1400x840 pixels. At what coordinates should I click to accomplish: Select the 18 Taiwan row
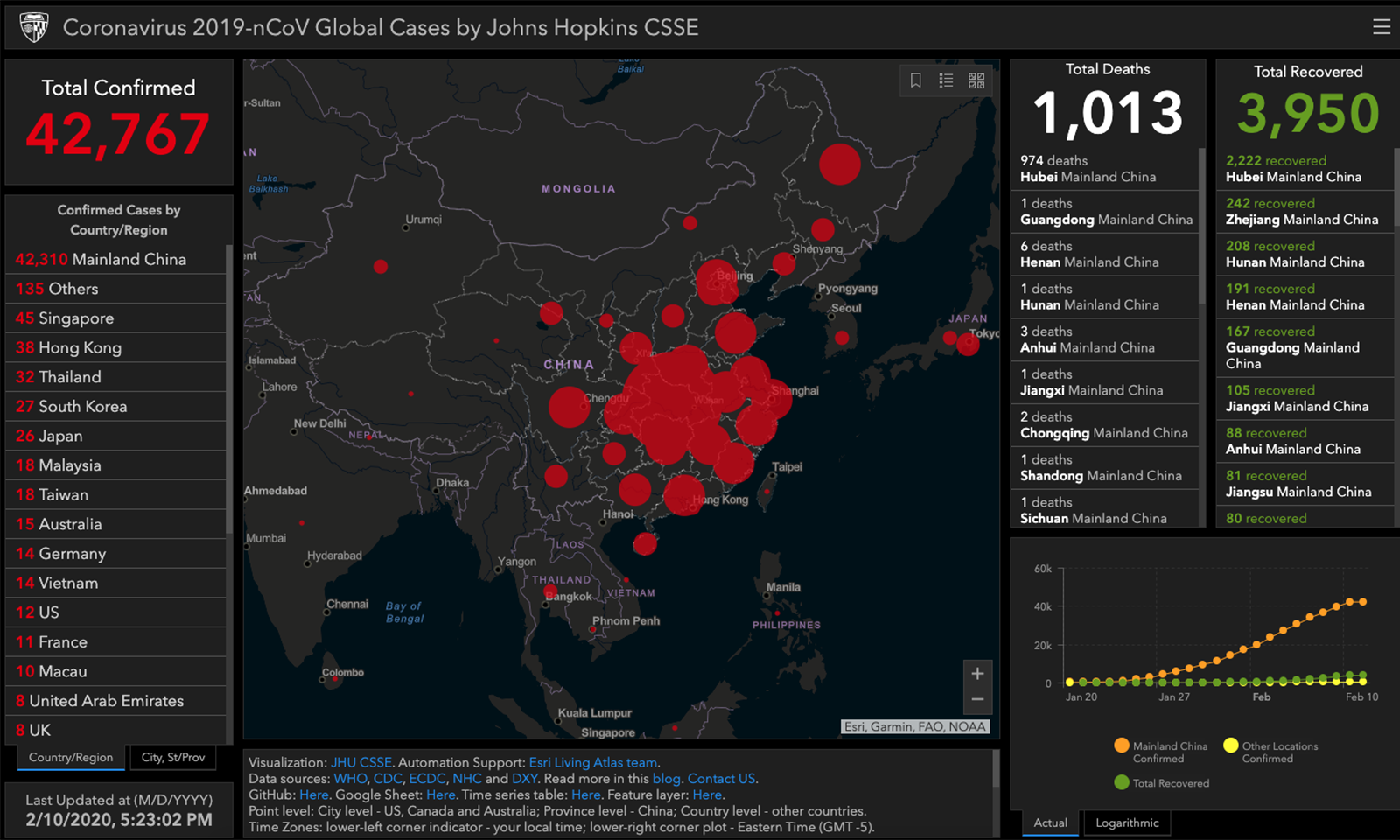click(x=115, y=494)
